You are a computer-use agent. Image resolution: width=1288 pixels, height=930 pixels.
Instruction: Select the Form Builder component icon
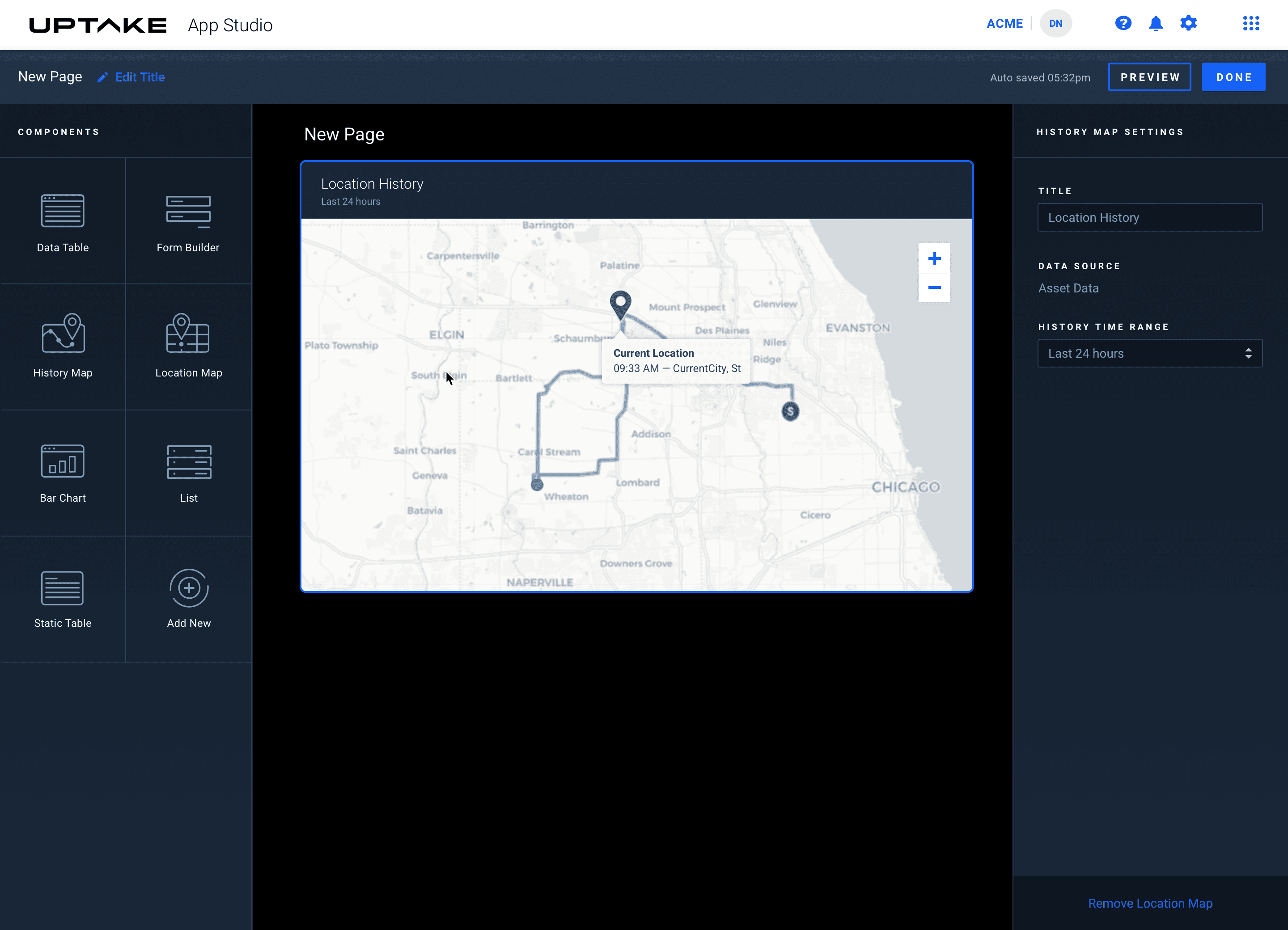tap(188, 211)
